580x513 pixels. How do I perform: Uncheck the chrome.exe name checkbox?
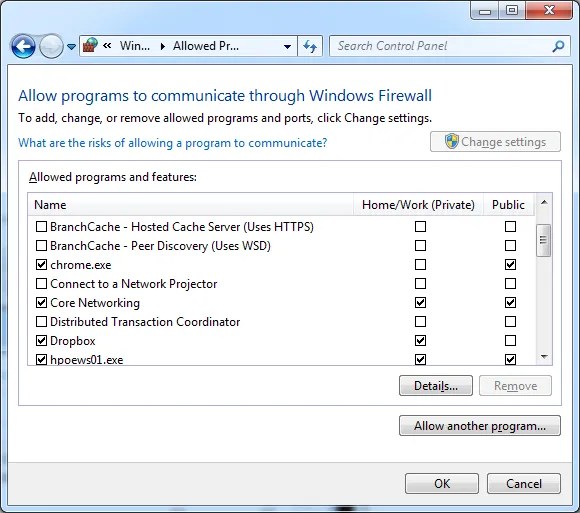41,264
